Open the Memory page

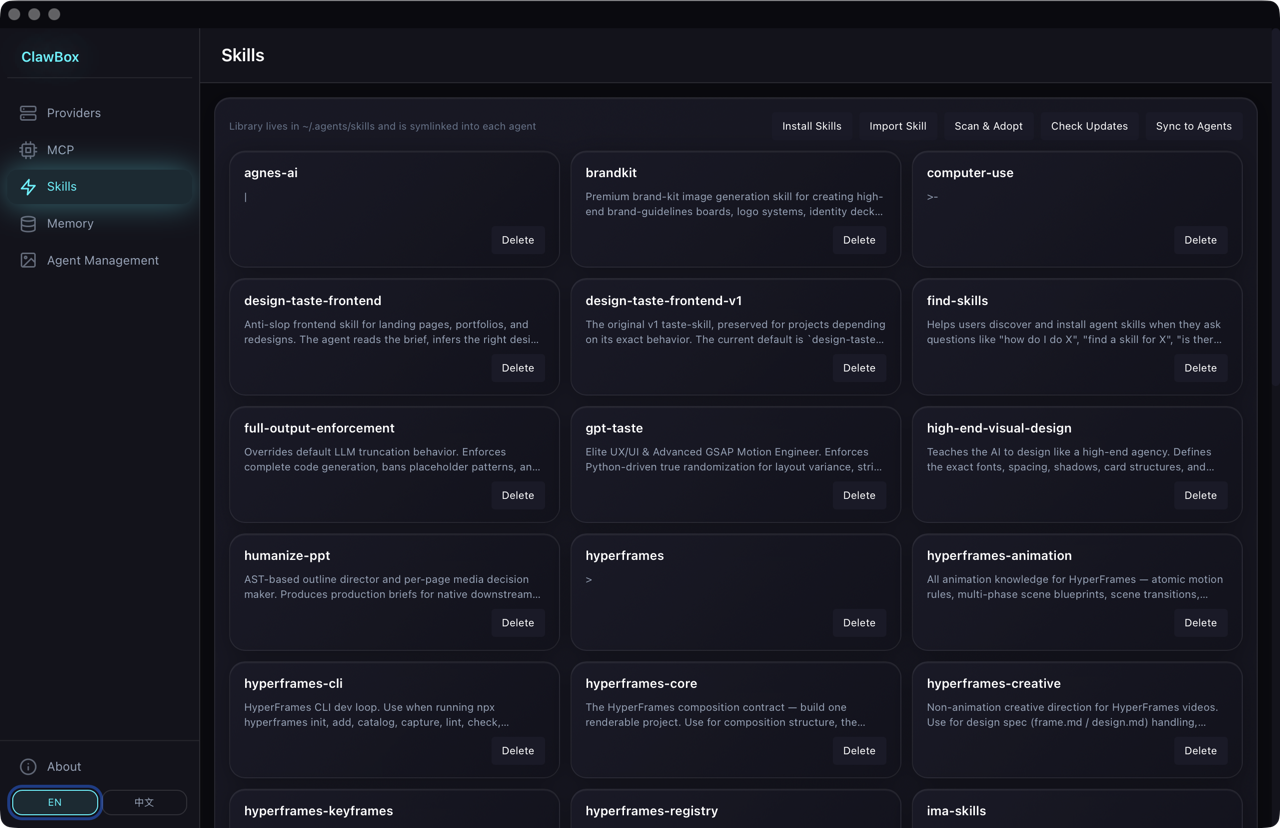tap(99, 224)
